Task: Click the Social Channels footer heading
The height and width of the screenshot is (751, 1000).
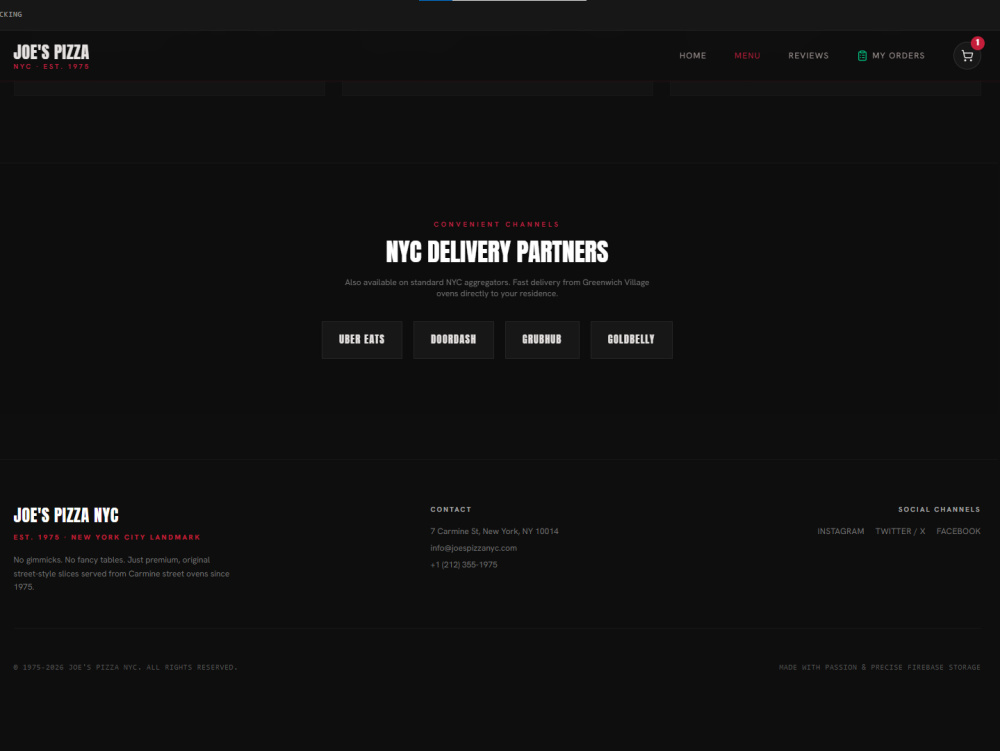Action: coord(939,509)
